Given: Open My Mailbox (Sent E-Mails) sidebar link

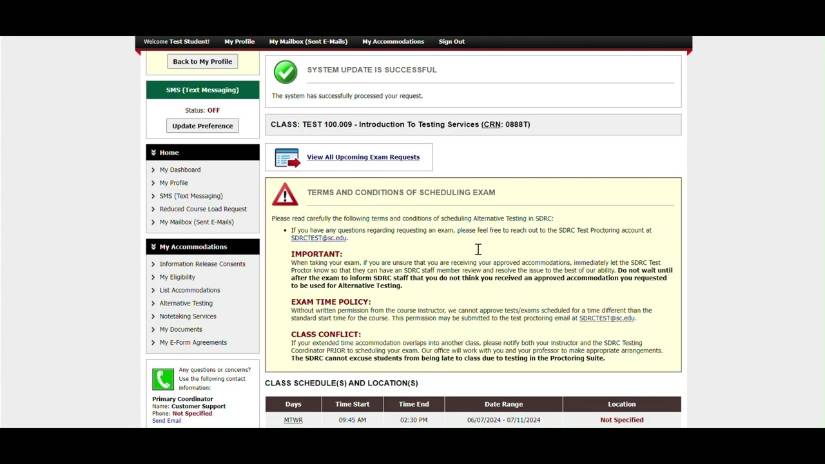Looking at the screenshot, I should pyautogui.click(x=197, y=222).
